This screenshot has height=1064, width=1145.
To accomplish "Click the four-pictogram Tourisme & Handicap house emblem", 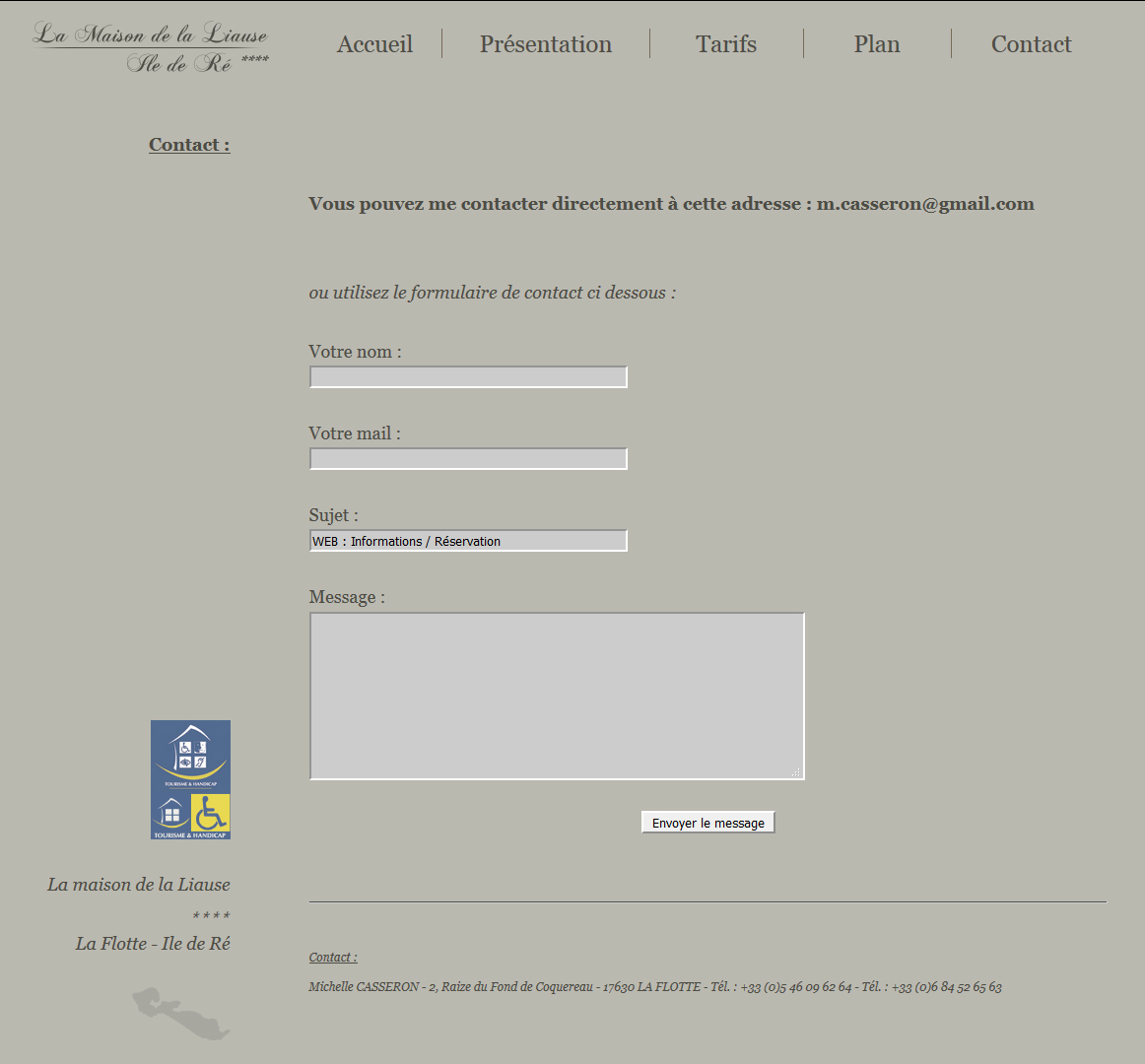I will click(x=190, y=756).
